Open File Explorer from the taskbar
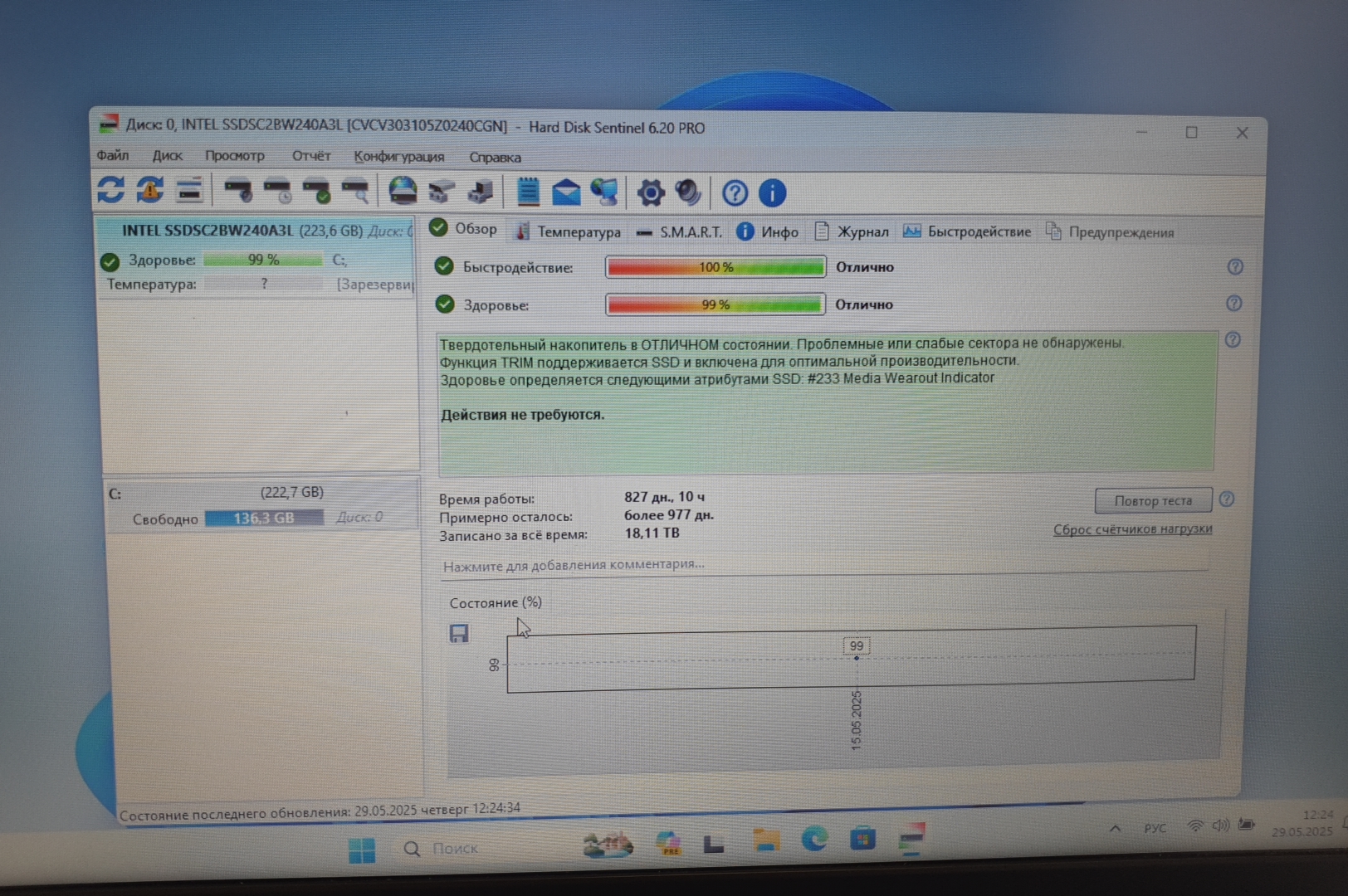Screen dimensions: 1348x896 (x=766, y=841)
